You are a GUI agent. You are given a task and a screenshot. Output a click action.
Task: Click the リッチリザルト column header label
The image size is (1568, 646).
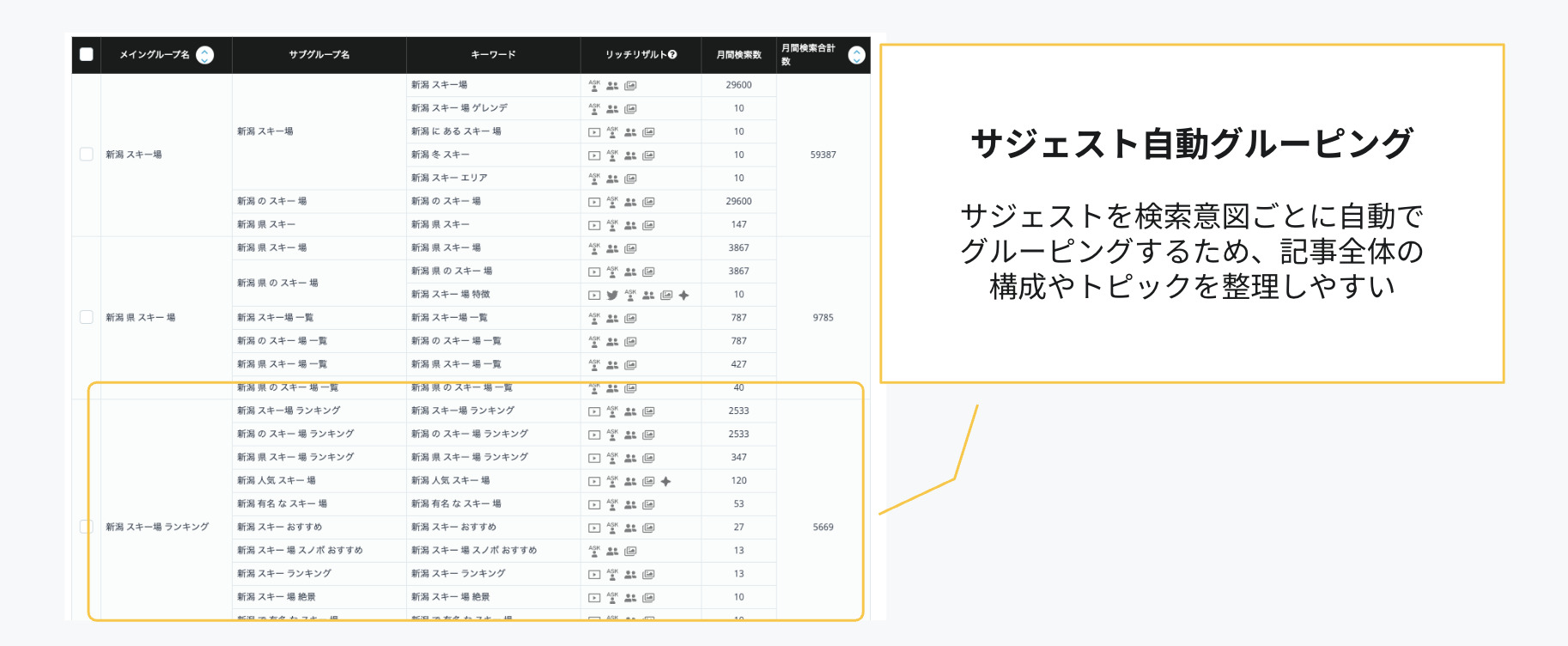coord(635,54)
